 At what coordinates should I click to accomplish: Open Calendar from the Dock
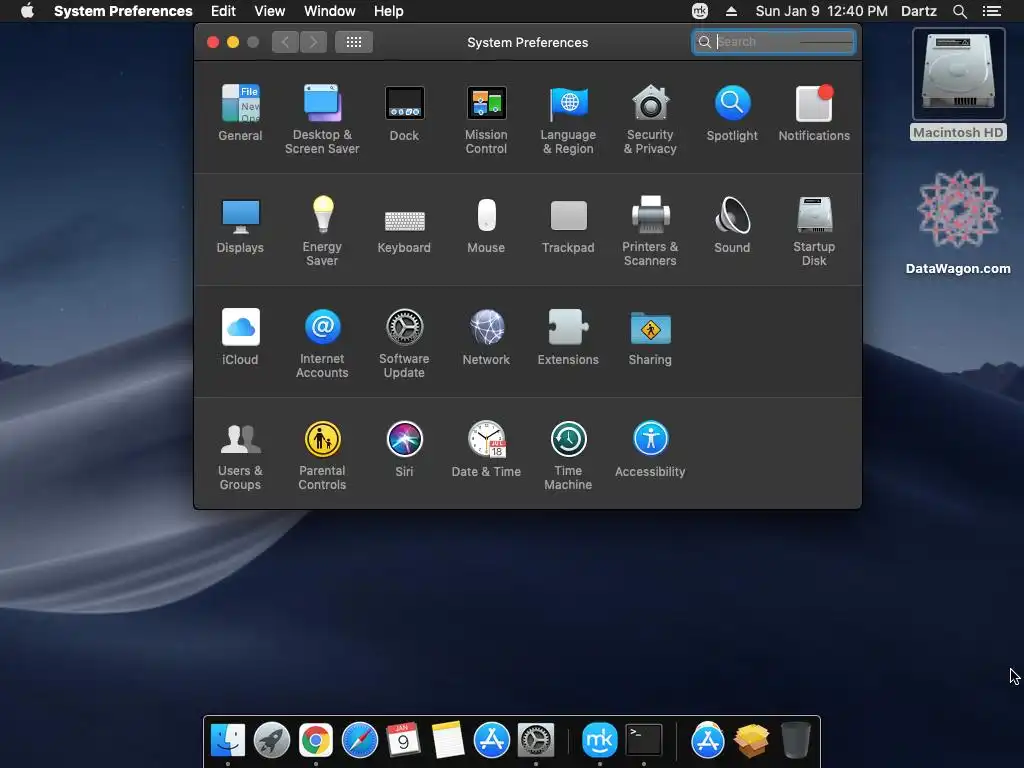tap(404, 740)
